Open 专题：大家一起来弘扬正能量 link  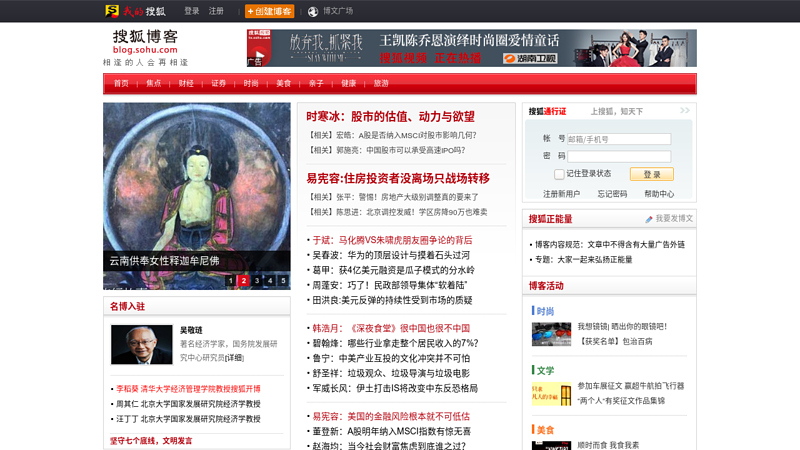pyautogui.click(x=583, y=259)
